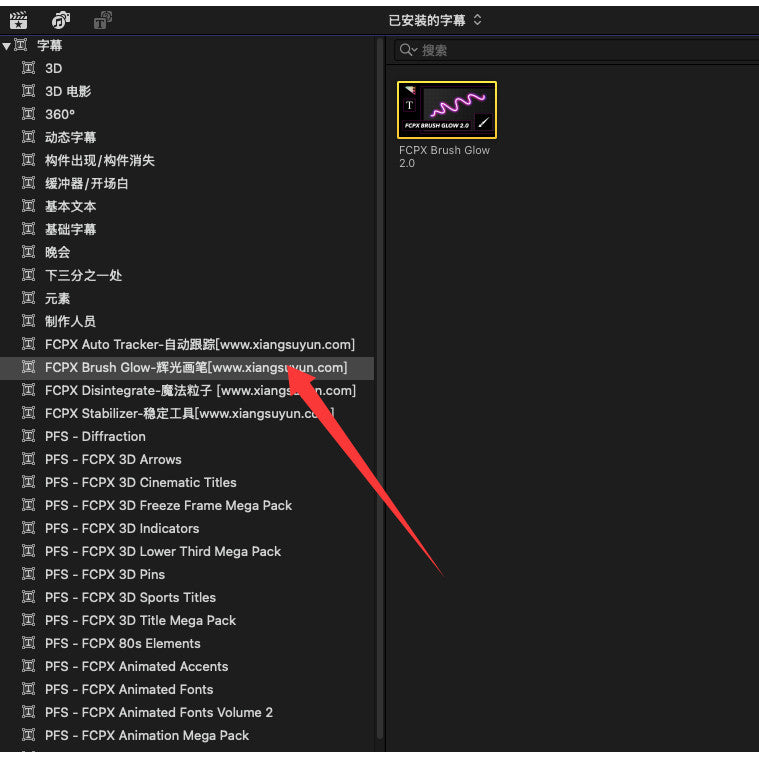
Task: Select PFS - FCPX Animated Fonts Volume 2
Action: pos(187,712)
